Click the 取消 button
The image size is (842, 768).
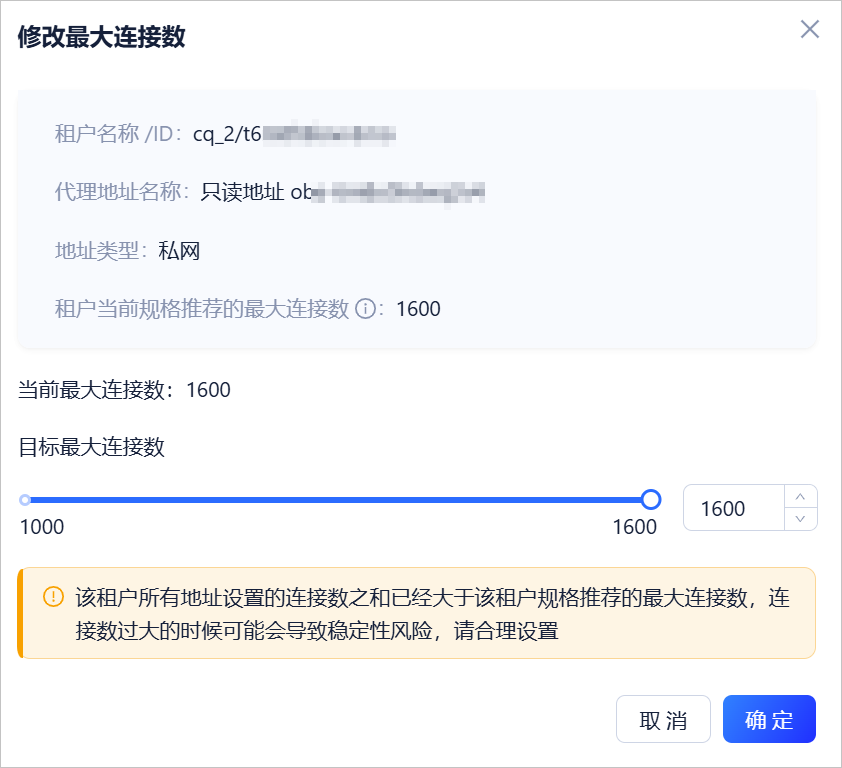pyautogui.click(x=663, y=719)
